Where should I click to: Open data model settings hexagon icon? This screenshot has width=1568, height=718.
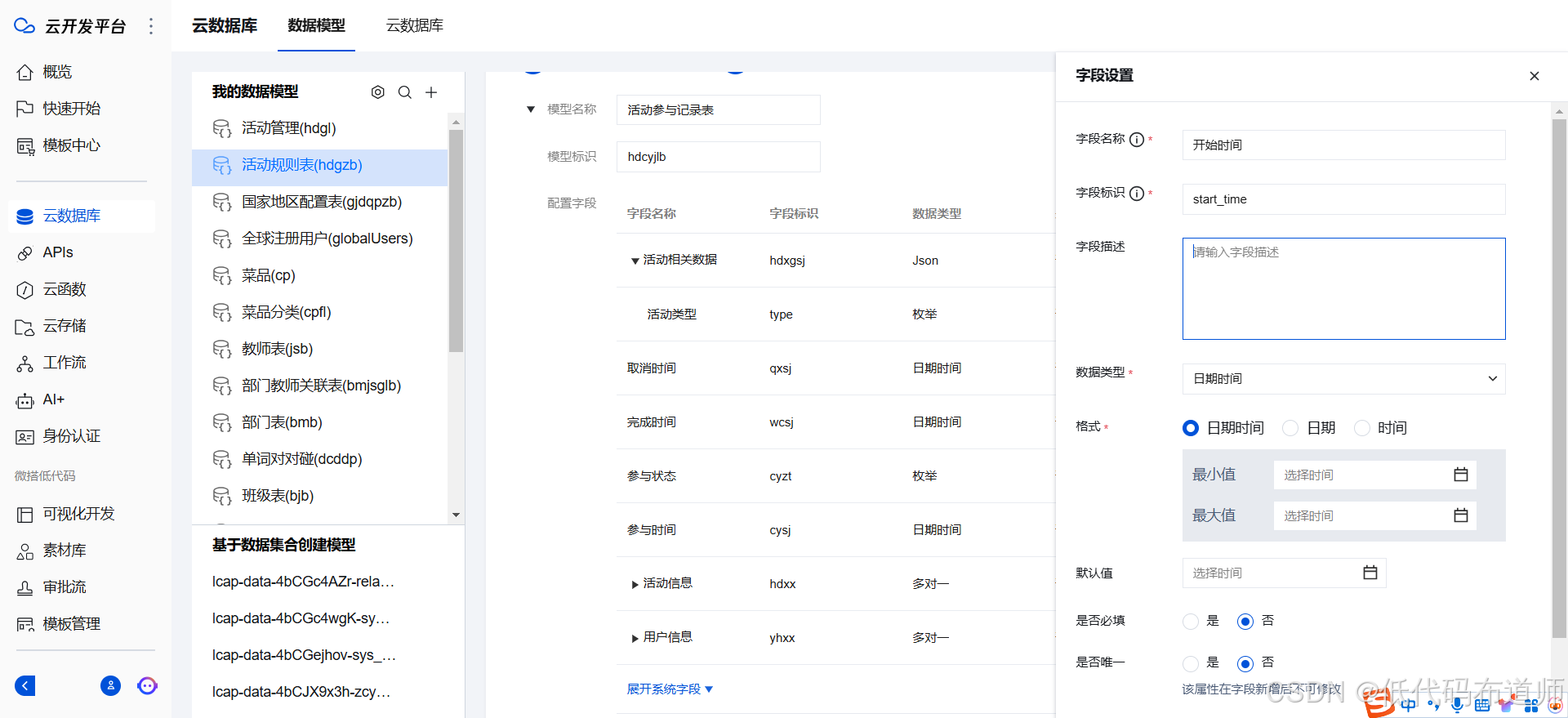click(x=377, y=92)
